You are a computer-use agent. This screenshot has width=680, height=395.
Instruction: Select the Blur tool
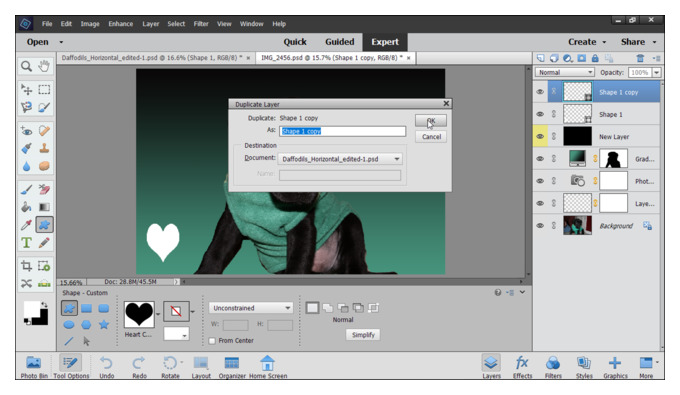click(x=26, y=166)
